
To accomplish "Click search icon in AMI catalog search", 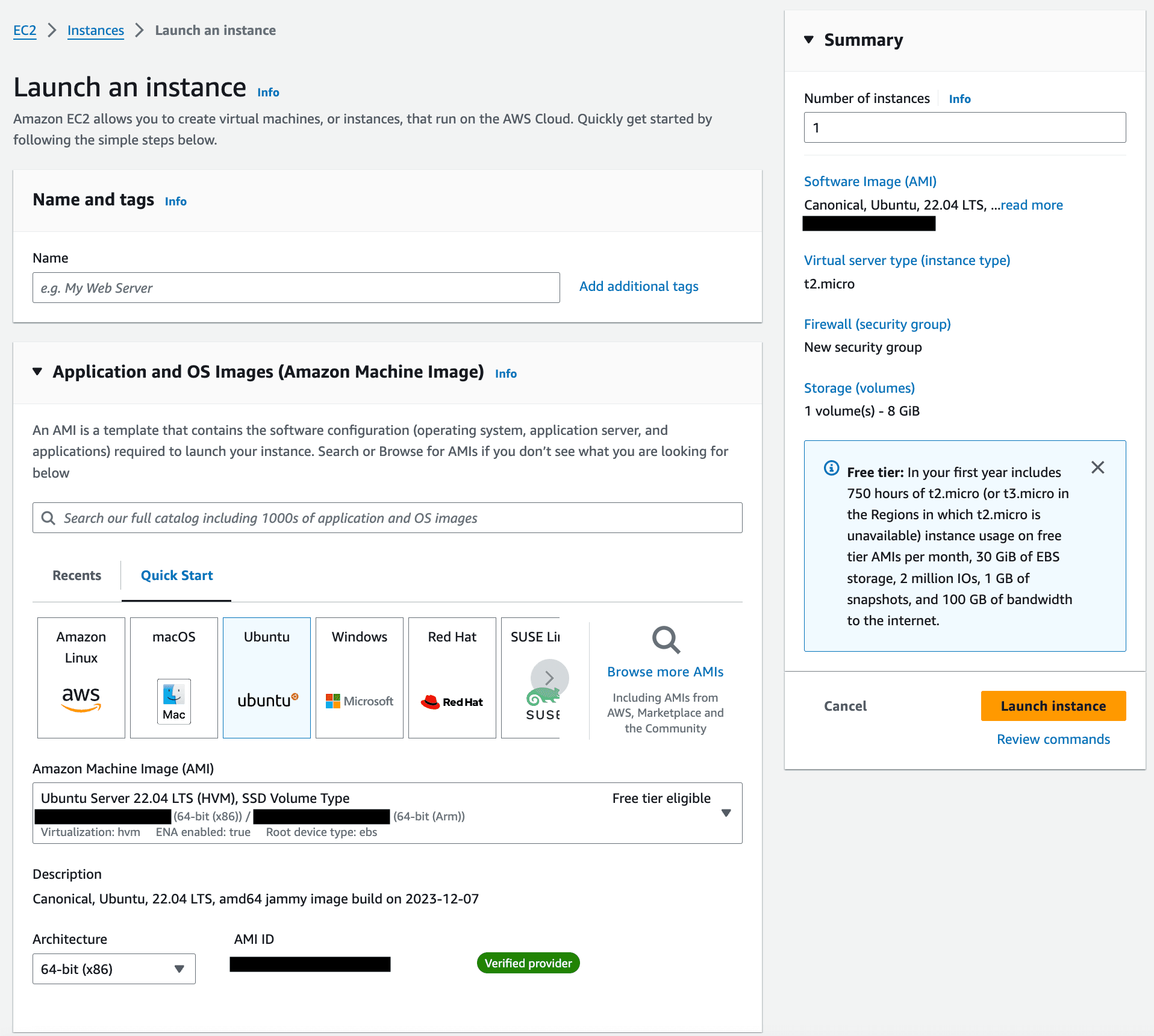I will [48, 518].
